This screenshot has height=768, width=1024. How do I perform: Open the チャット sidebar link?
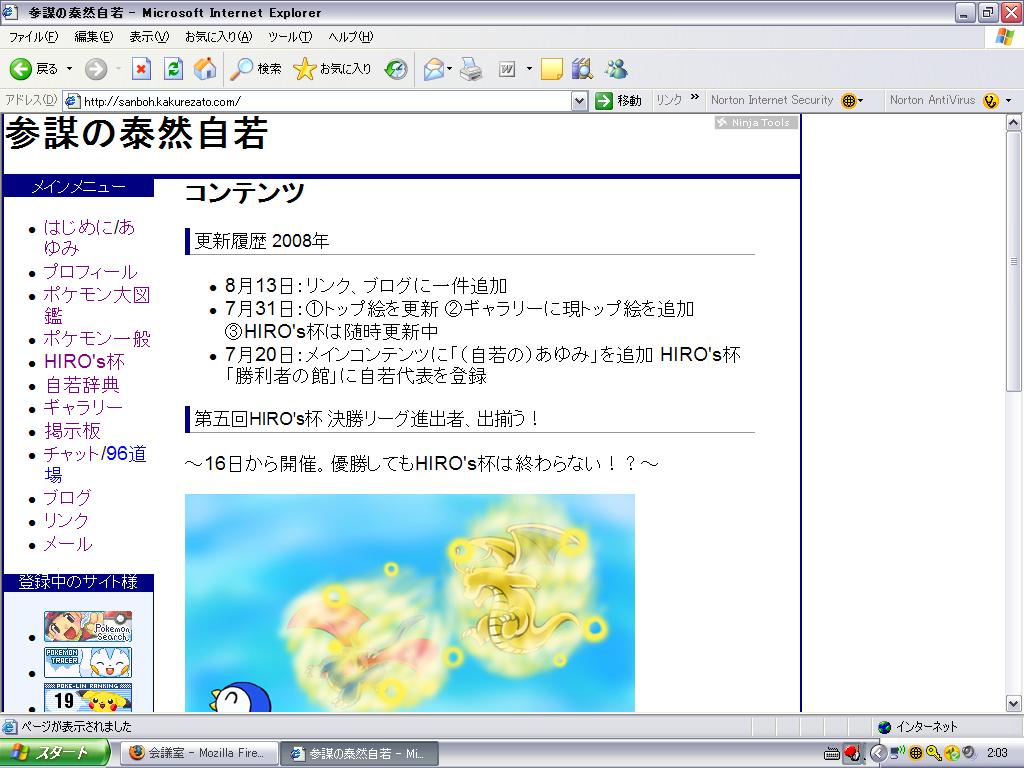71,453
